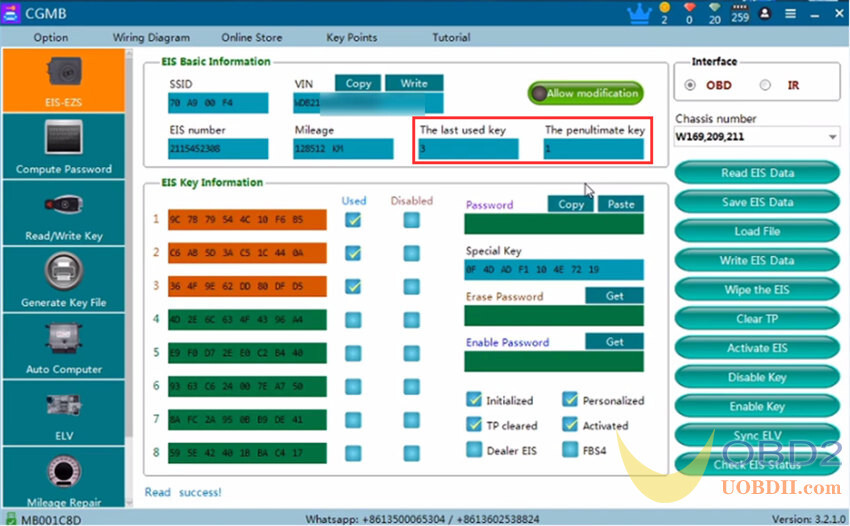Image resolution: width=850 pixels, height=526 pixels.
Task: Click the Special Key field
Action: pyautogui.click(x=554, y=270)
